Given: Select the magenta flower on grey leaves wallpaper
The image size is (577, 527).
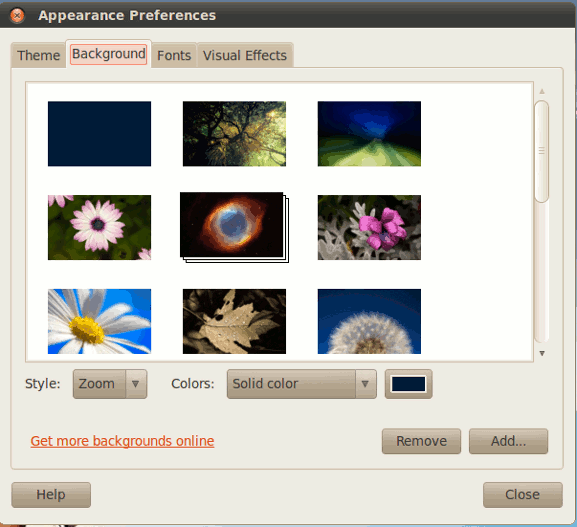Looking at the screenshot, I should pyautogui.click(x=369, y=227).
